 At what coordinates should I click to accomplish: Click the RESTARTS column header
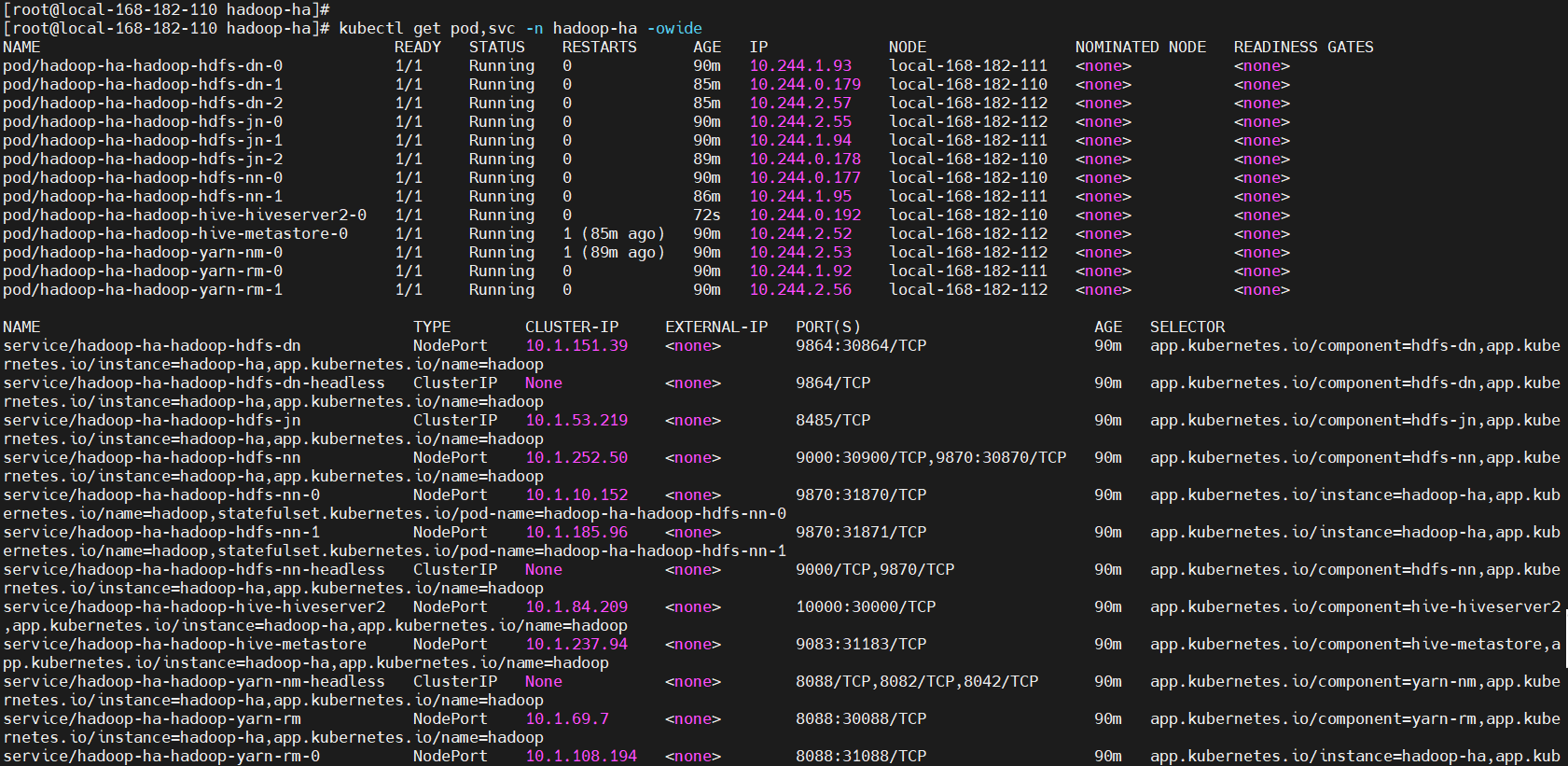pos(600,48)
